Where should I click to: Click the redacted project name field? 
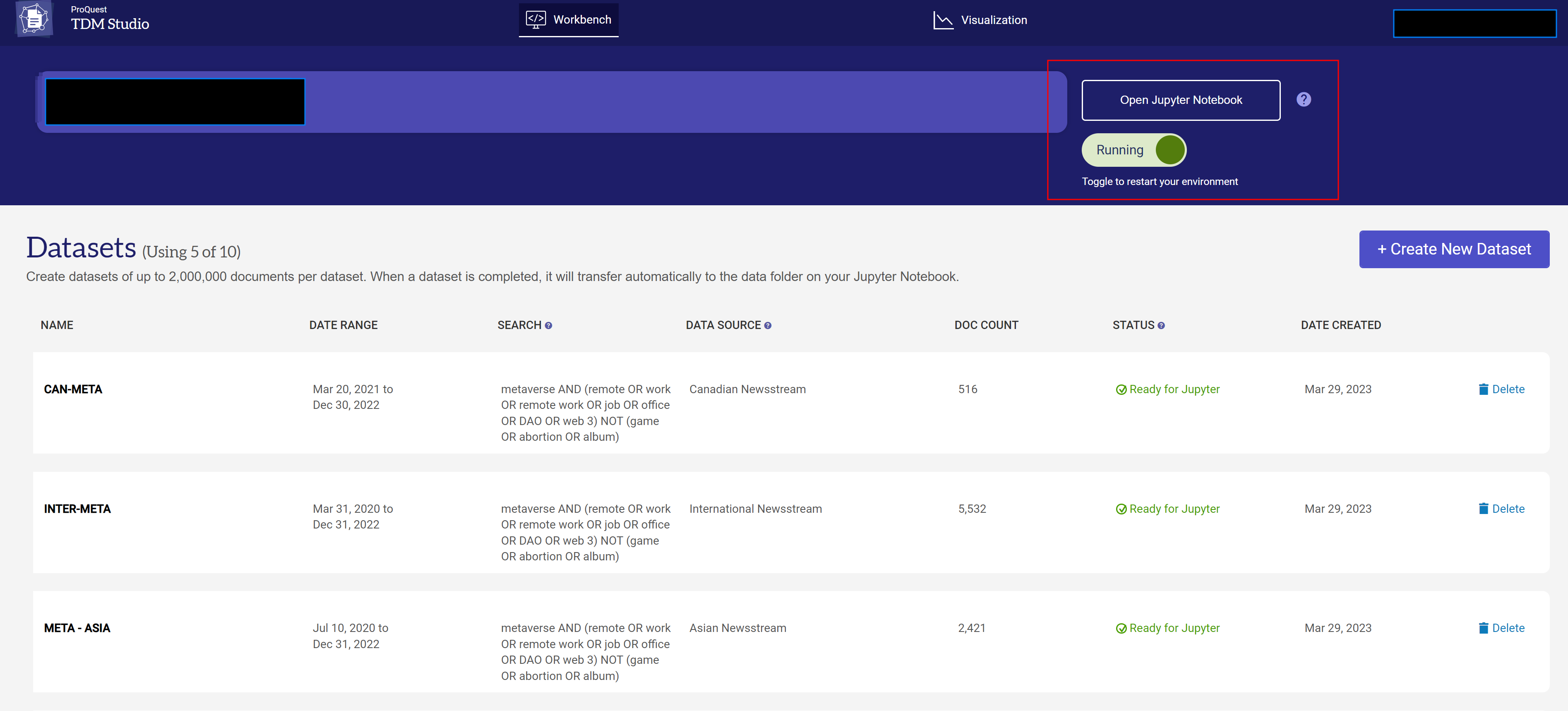(x=175, y=102)
